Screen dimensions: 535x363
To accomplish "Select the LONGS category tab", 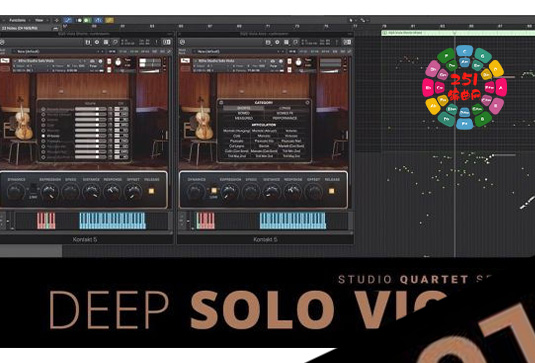I will tap(285, 108).
